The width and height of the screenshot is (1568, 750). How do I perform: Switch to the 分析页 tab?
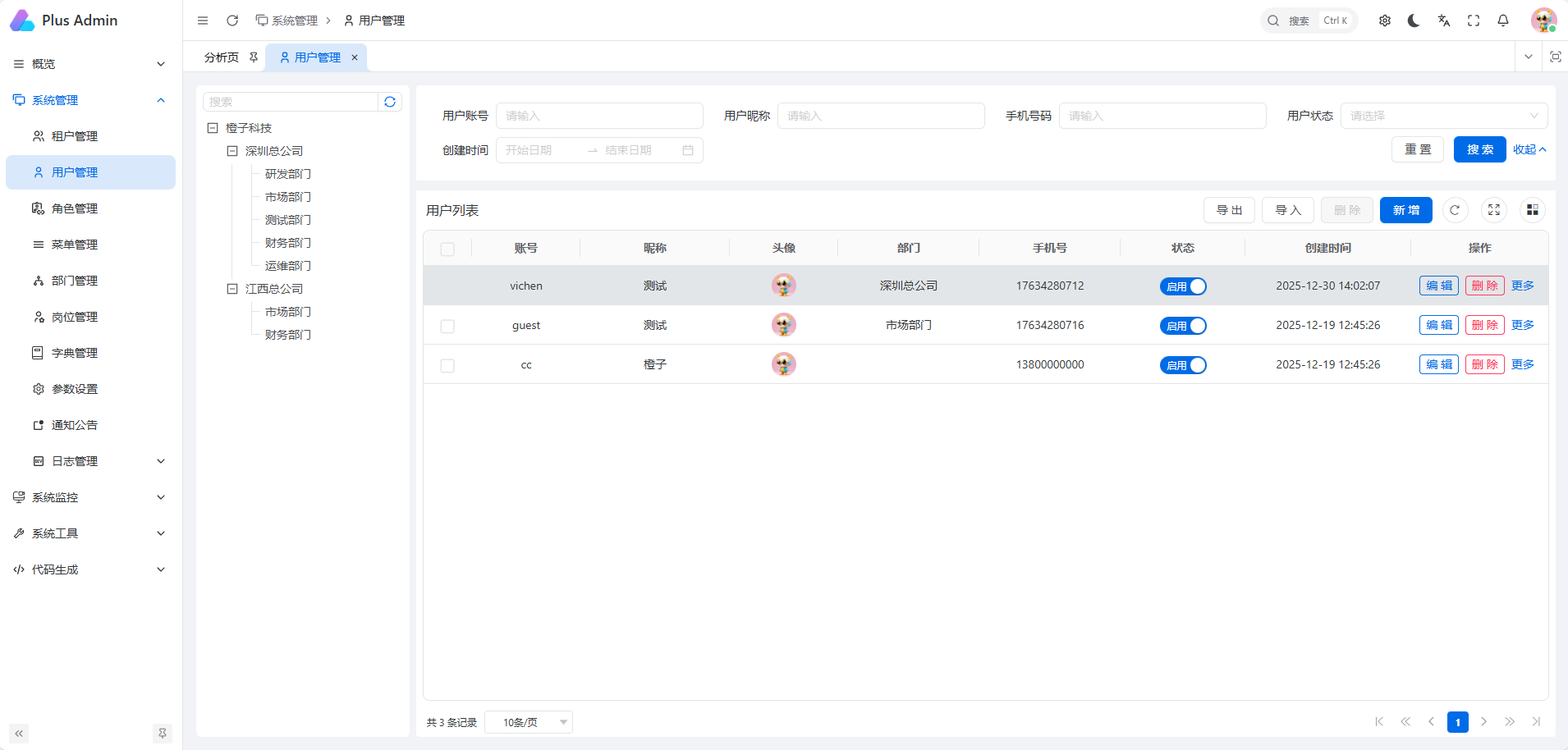[x=222, y=57]
